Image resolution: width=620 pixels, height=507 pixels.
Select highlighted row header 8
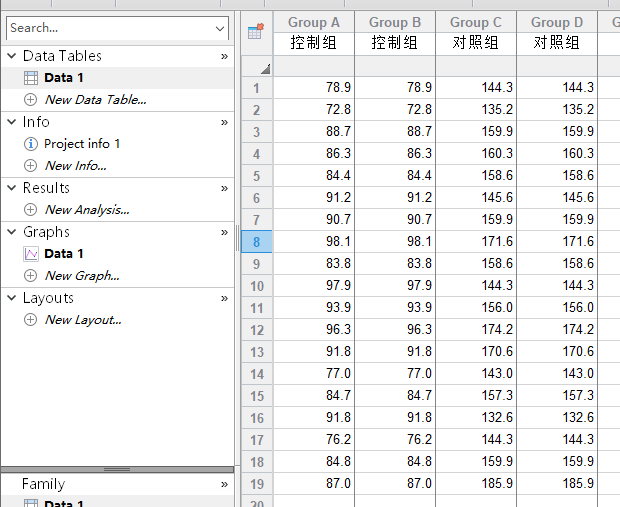[257, 242]
